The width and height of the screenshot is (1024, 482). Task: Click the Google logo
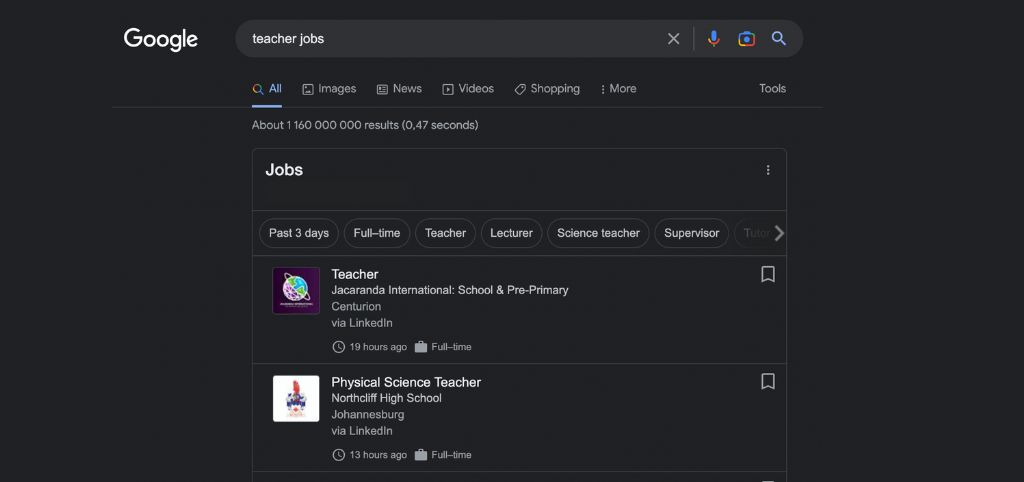point(161,39)
